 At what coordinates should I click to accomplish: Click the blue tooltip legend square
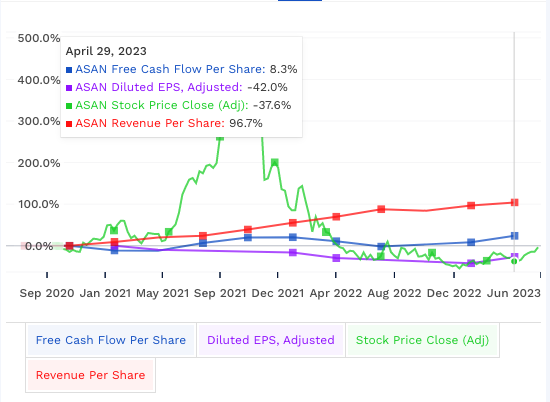pyautogui.click(x=69, y=70)
